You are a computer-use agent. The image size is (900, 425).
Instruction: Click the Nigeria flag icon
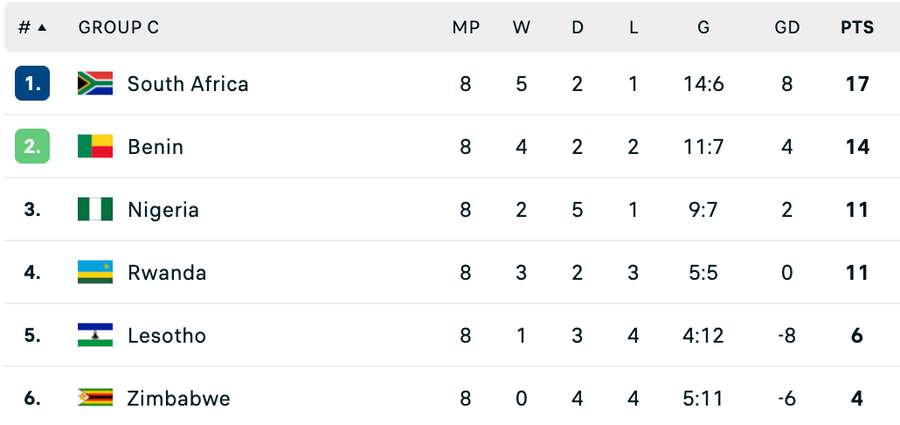coord(95,209)
